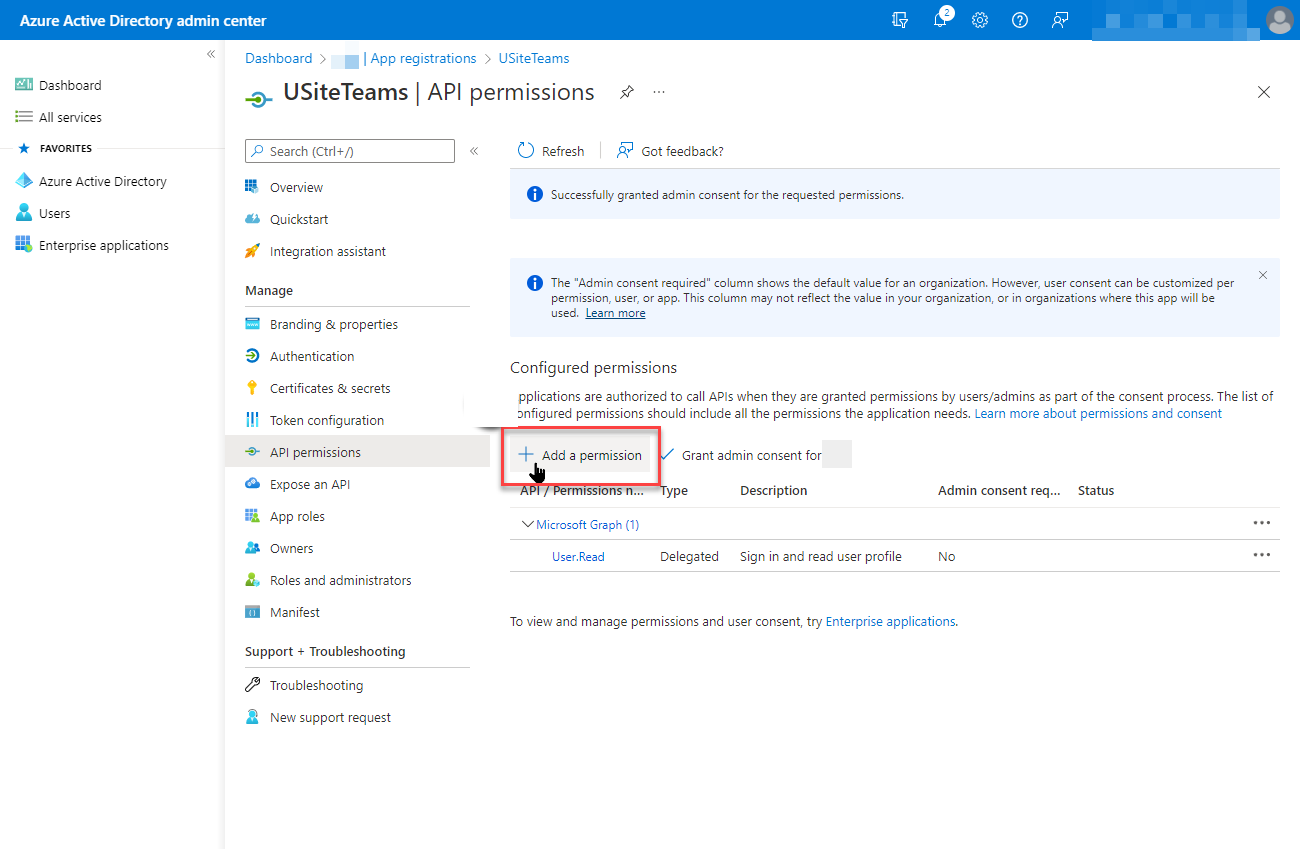Select API permissions menu item
This screenshot has width=1300, height=849.
[x=357, y=452]
